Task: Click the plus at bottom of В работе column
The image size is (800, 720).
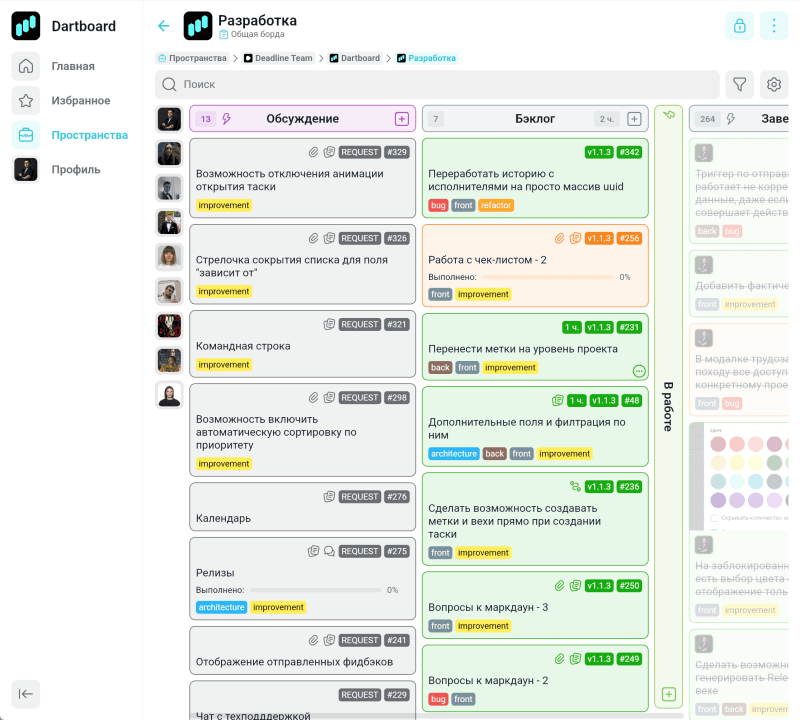Action: (669, 694)
